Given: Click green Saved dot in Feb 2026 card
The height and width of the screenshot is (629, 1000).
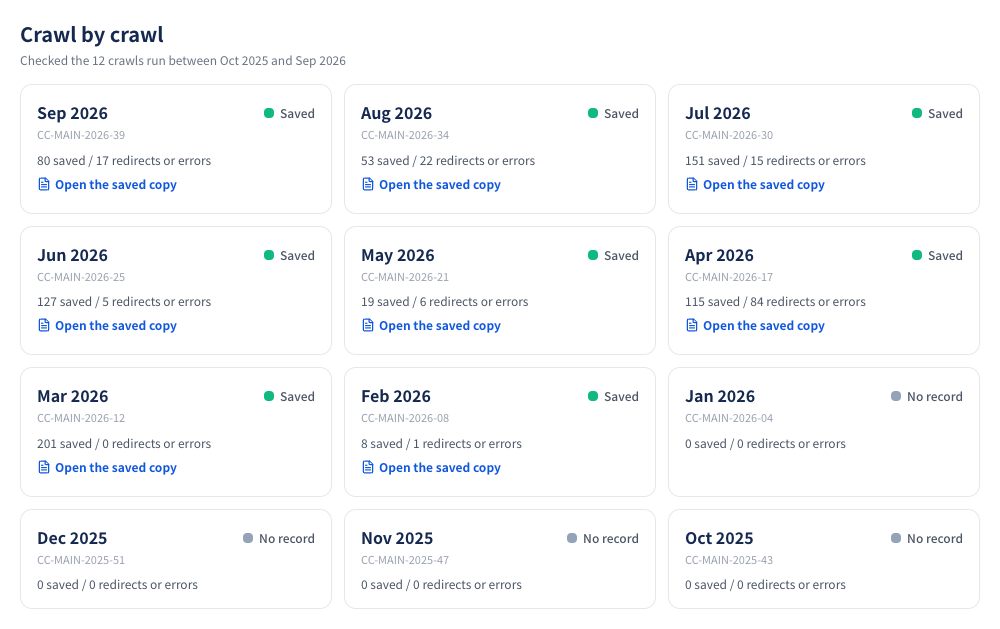Looking at the screenshot, I should coord(593,396).
